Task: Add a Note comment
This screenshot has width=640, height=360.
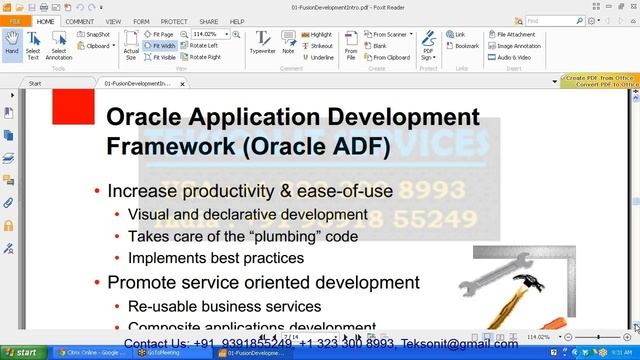Action: pos(288,42)
